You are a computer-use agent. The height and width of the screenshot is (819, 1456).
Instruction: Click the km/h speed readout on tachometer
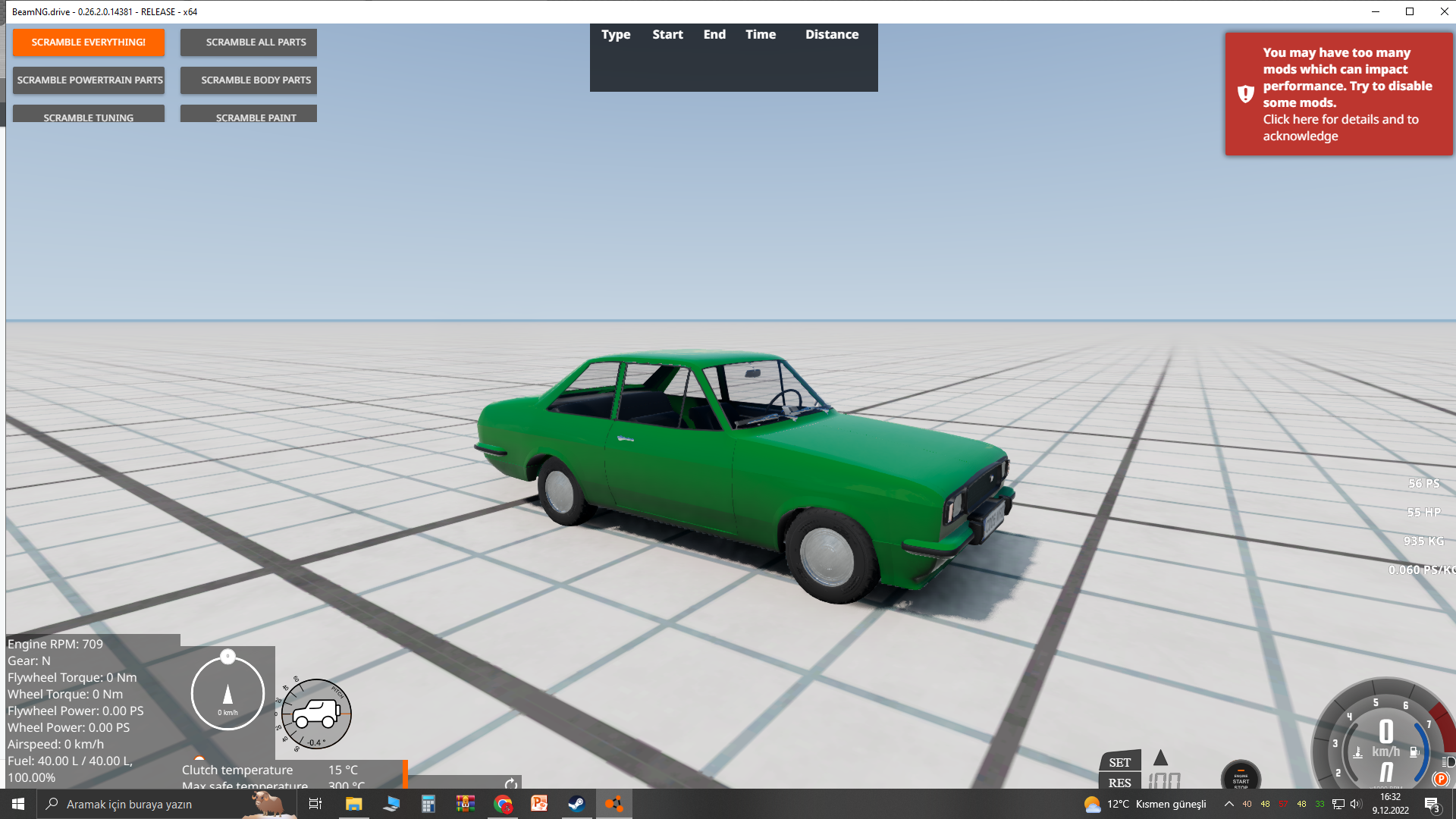1385,739
